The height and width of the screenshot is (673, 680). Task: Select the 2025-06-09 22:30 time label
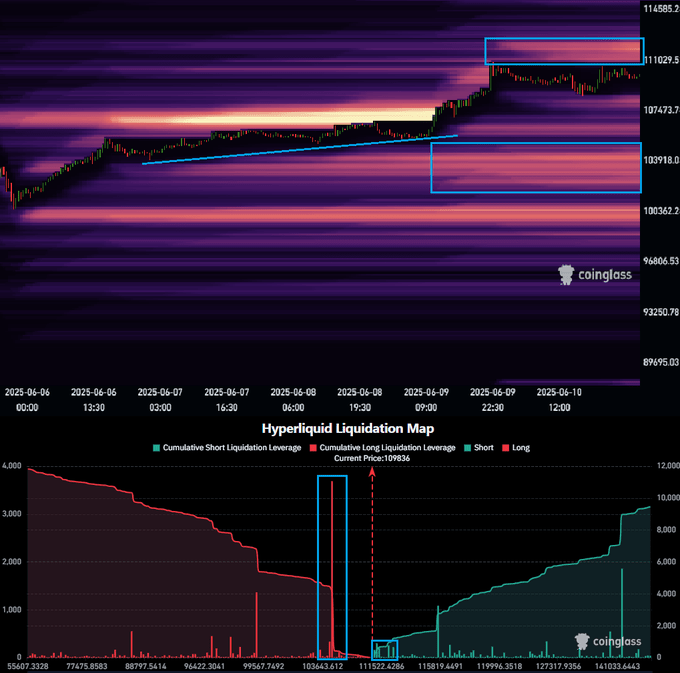click(493, 399)
